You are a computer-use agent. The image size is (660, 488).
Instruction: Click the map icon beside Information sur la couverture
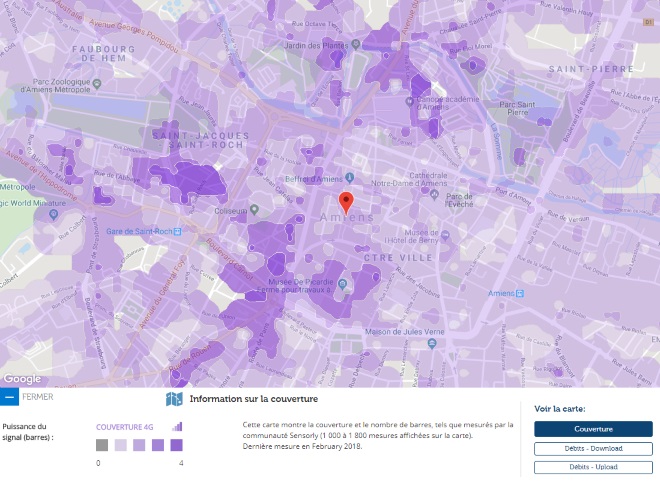[x=174, y=399]
